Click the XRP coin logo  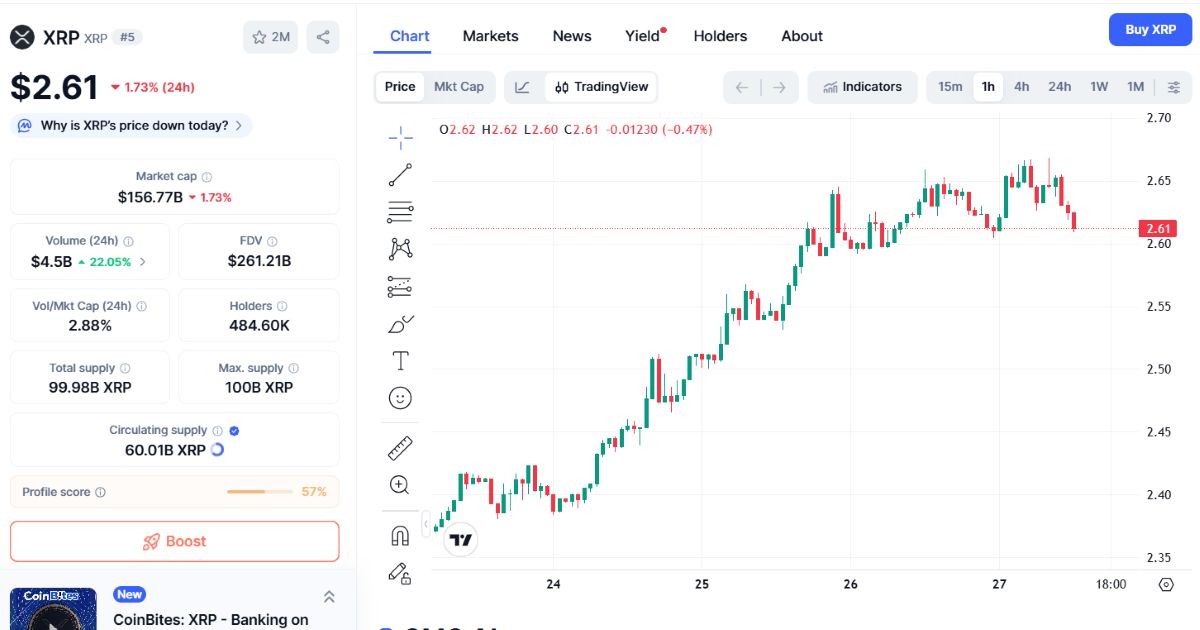pyautogui.click(x=22, y=37)
